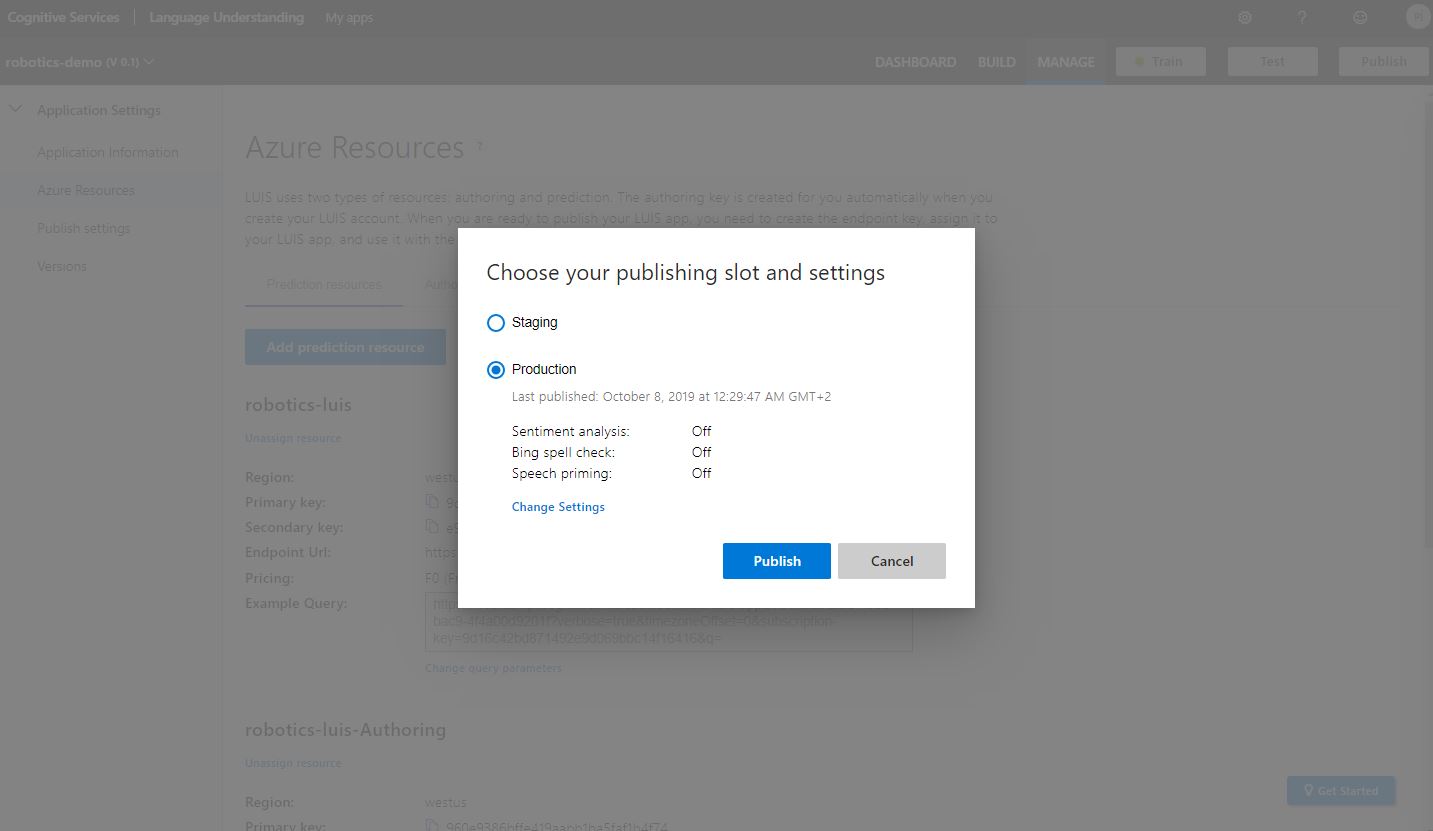Open My apps in the top bar

(x=349, y=18)
